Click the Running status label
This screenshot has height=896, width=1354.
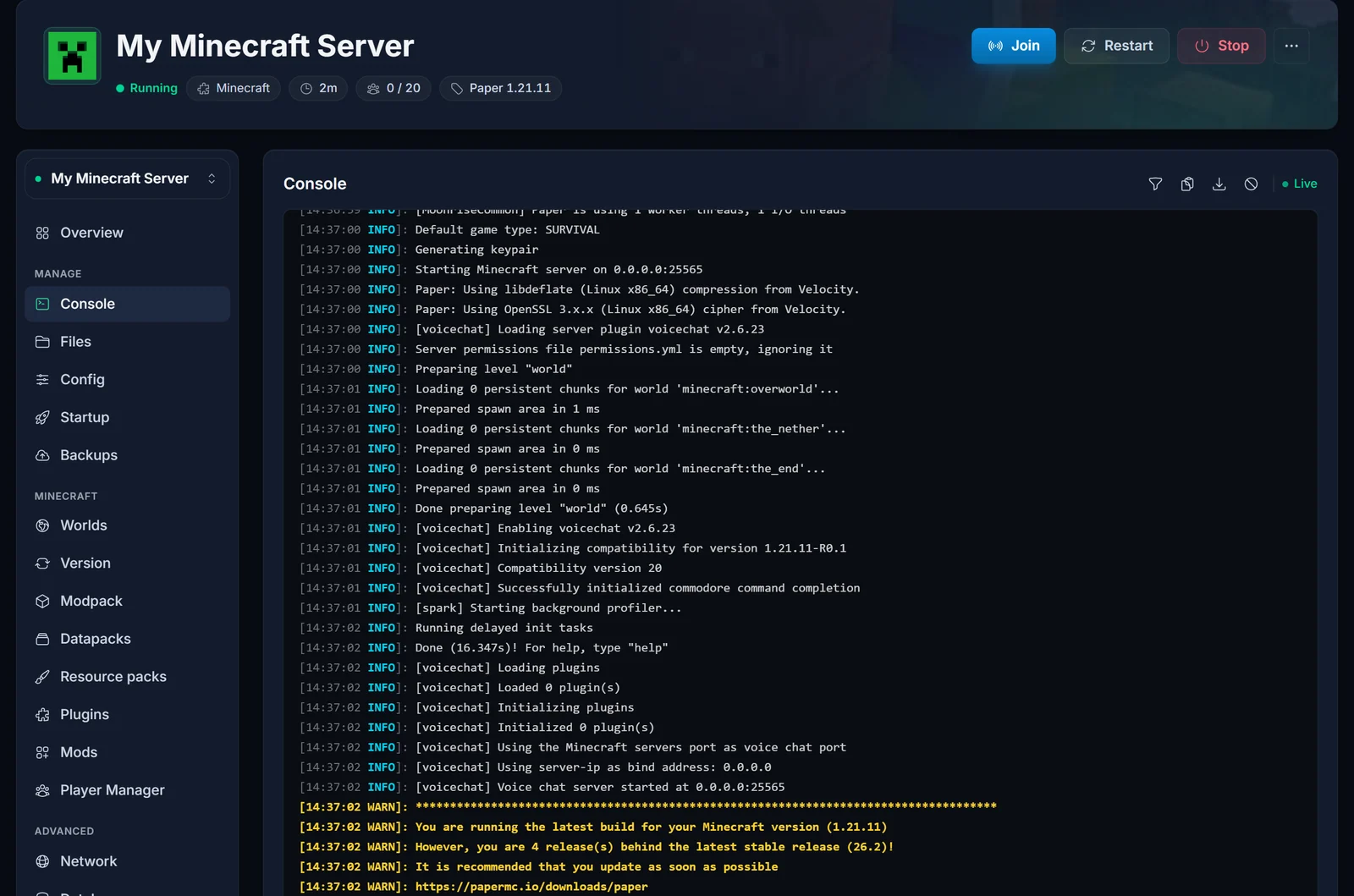click(x=147, y=88)
